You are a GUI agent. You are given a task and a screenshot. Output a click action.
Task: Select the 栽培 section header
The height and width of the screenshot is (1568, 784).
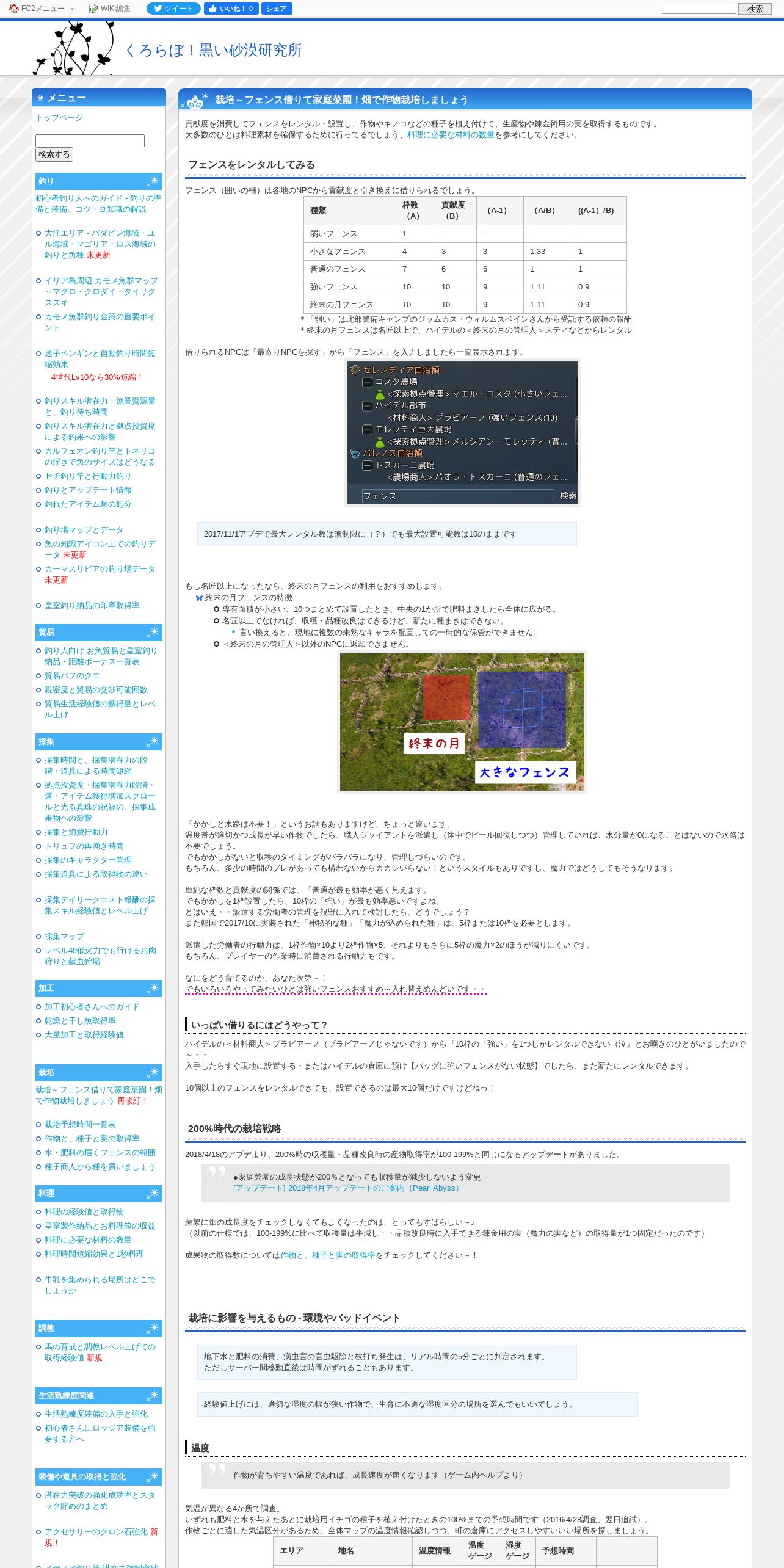(x=99, y=1072)
